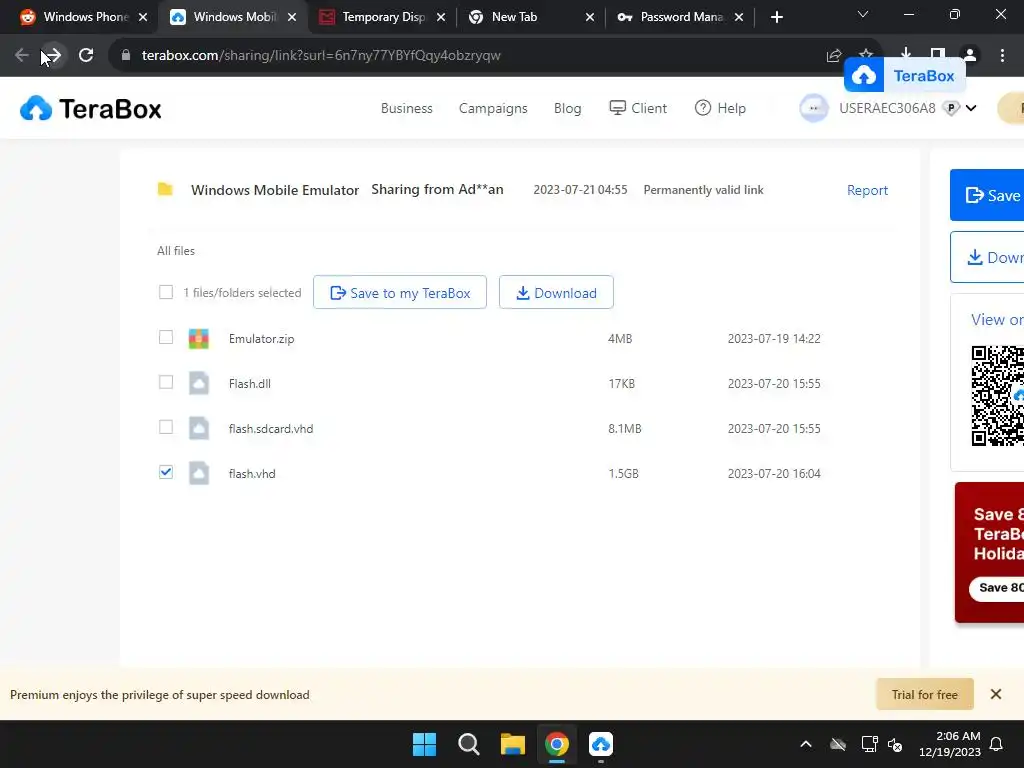The image size is (1024, 768).
Task: Click the TeraBox logo in the page header
Action: pyautogui.click(x=91, y=108)
